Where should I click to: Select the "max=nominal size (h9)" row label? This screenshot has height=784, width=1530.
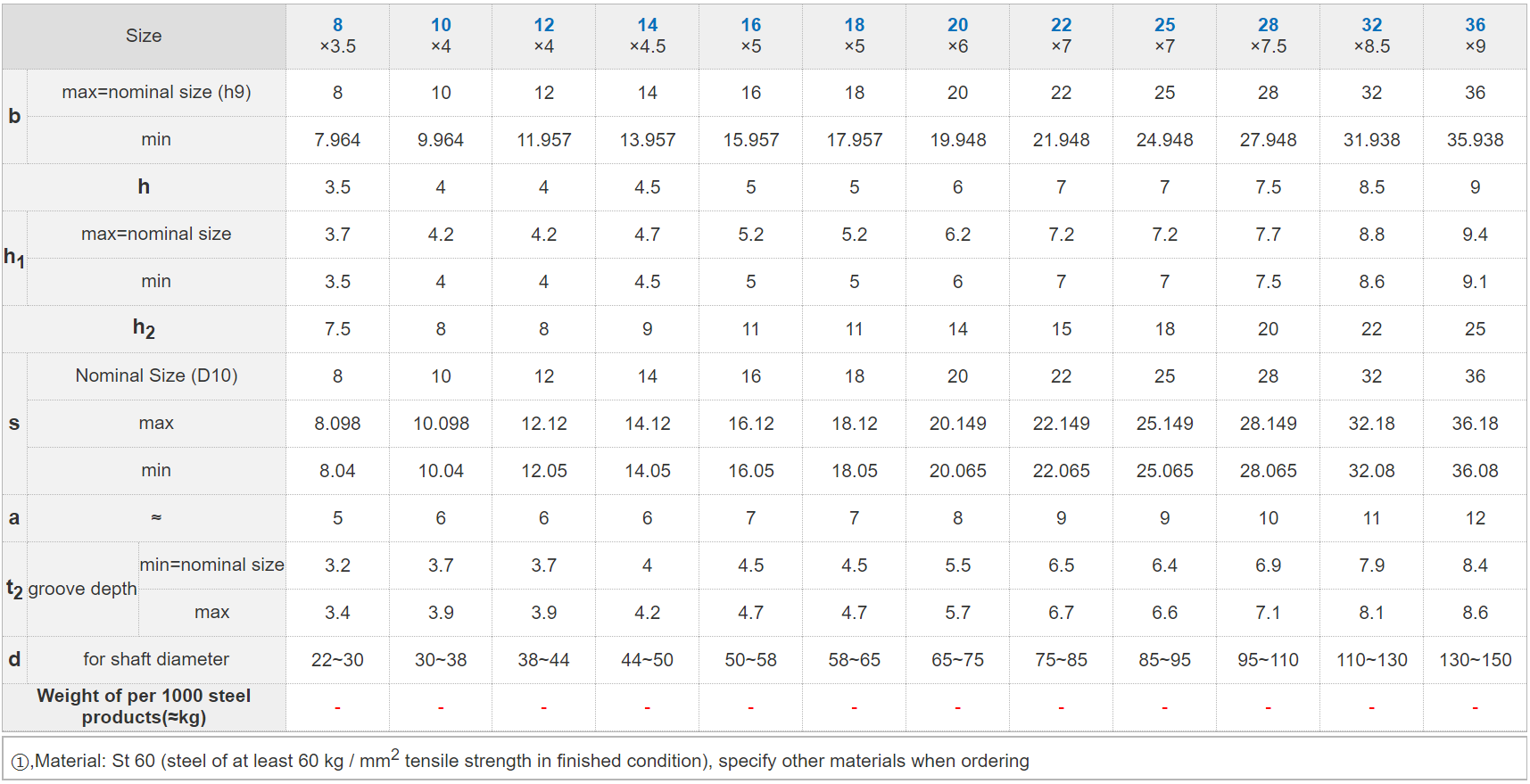[x=156, y=92]
